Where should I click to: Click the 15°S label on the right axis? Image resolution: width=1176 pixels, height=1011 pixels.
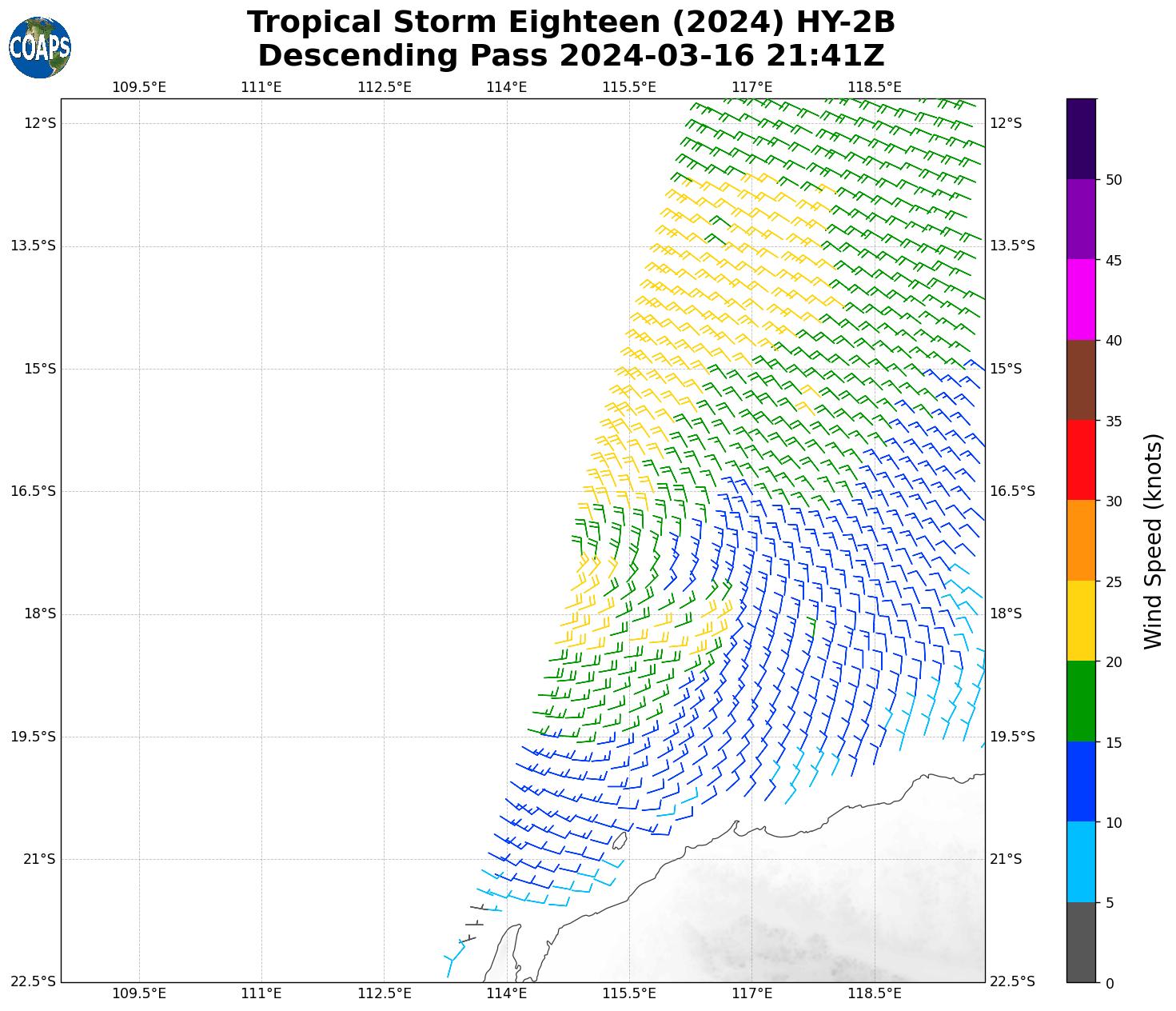pyautogui.click(x=1006, y=369)
